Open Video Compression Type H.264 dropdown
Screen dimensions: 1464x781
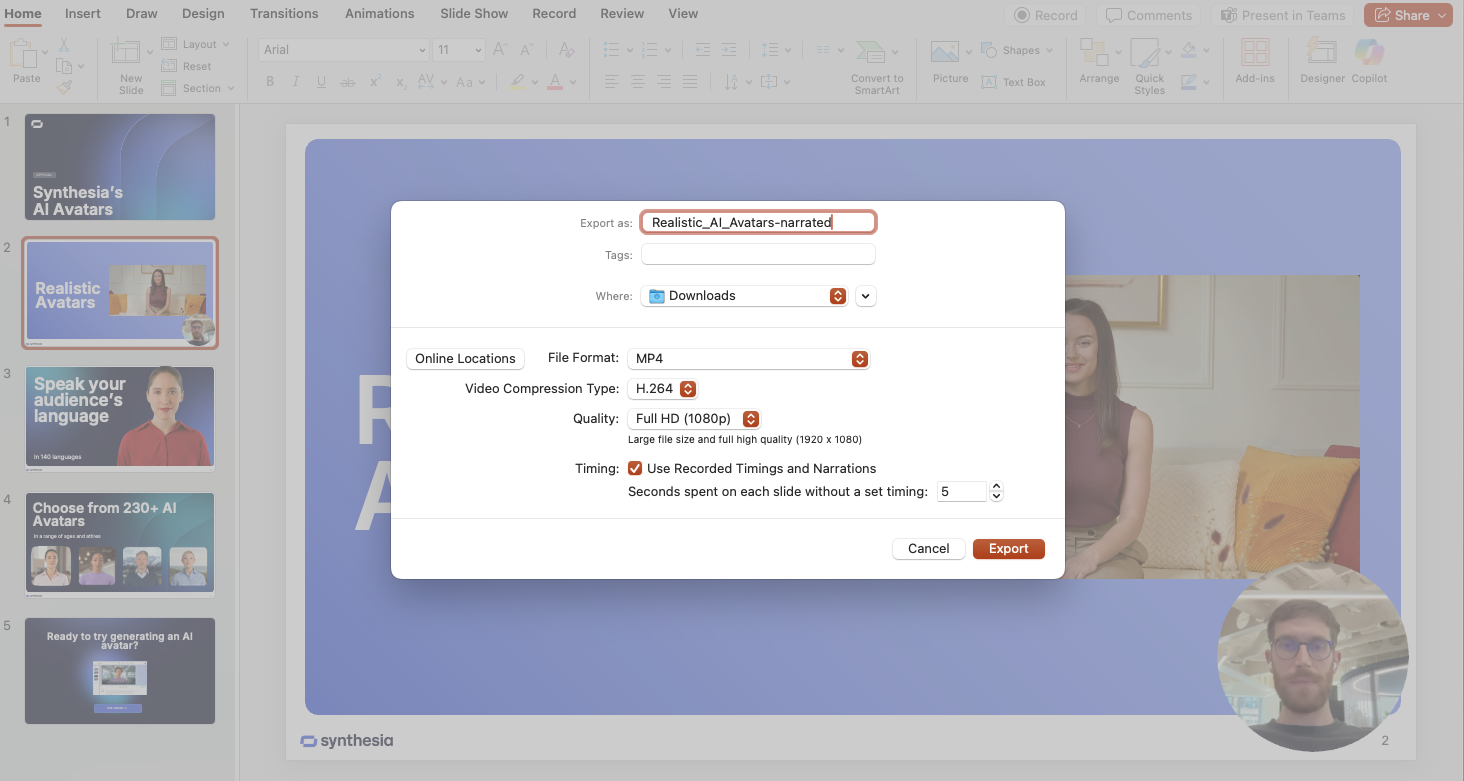[x=662, y=388]
